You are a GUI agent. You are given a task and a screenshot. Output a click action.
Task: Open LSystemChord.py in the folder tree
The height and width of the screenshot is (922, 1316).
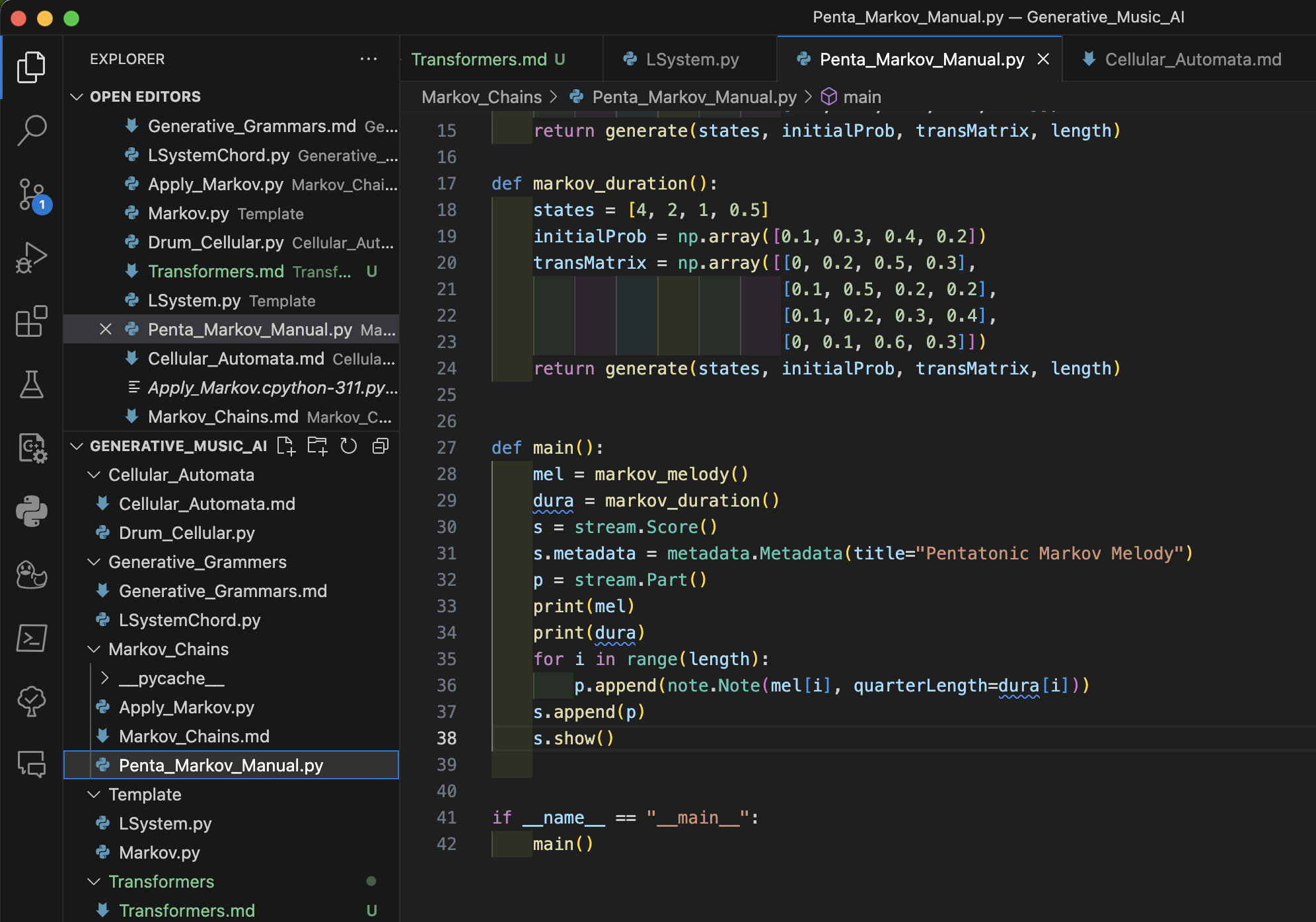(231, 620)
